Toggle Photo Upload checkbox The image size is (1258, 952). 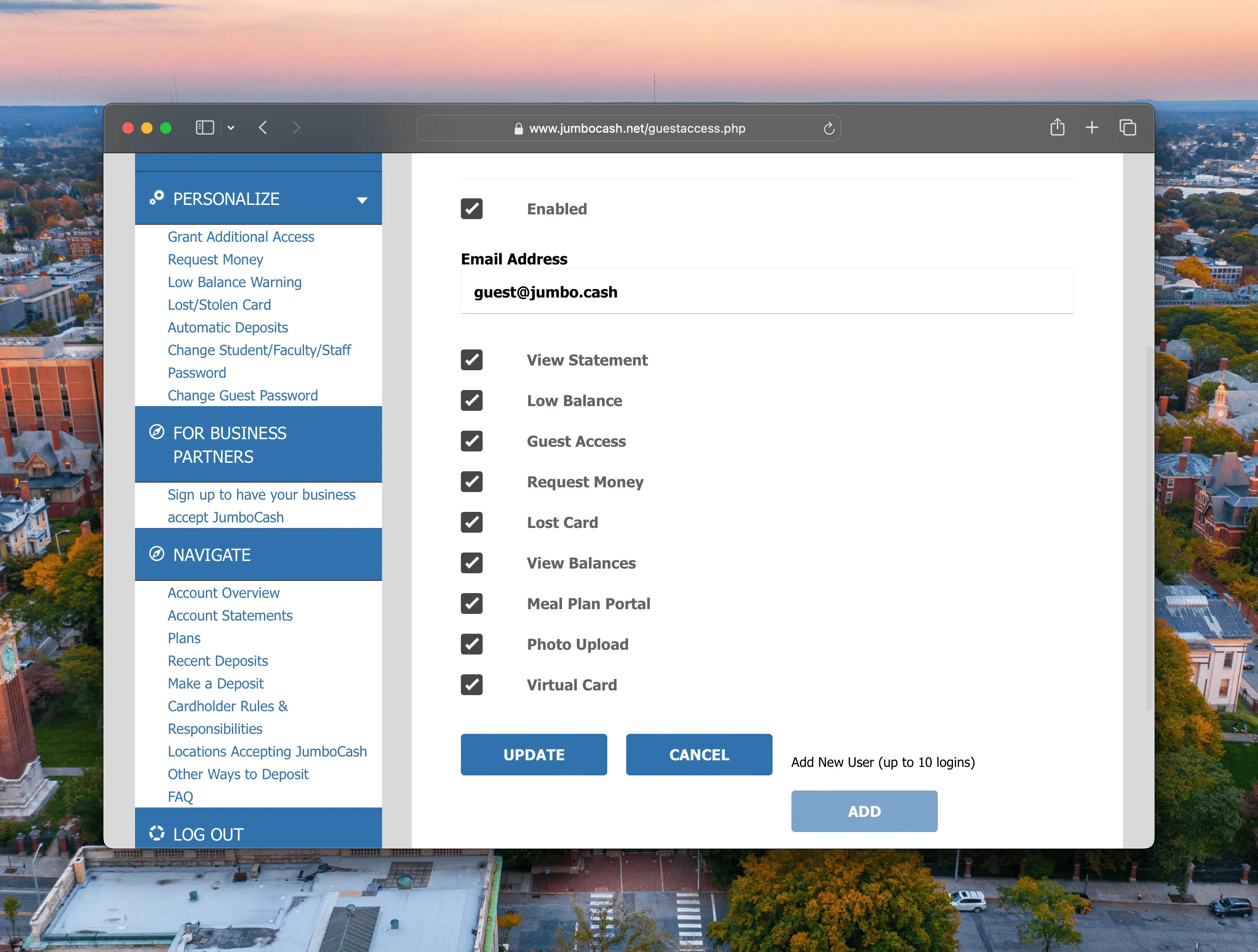pyautogui.click(x=471, y=644)
